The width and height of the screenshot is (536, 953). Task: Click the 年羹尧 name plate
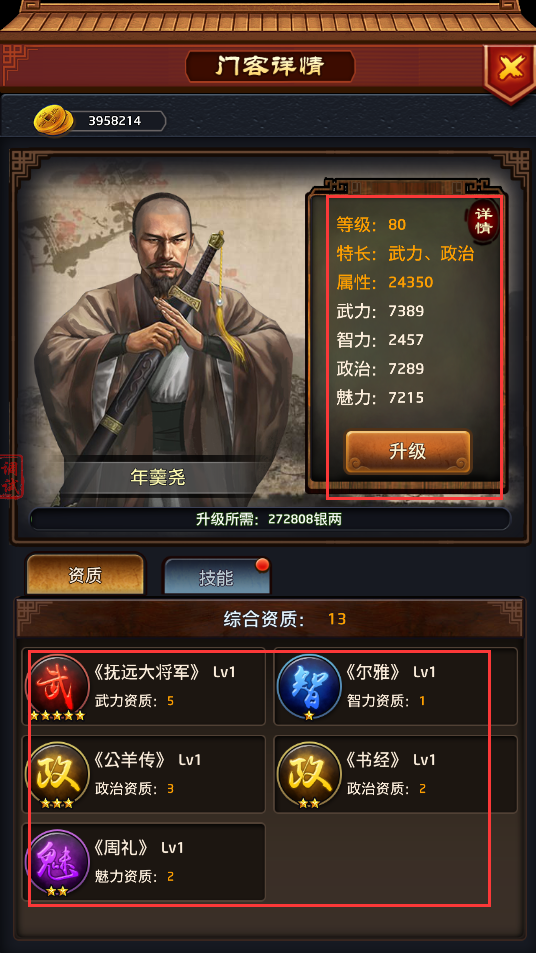158,477
